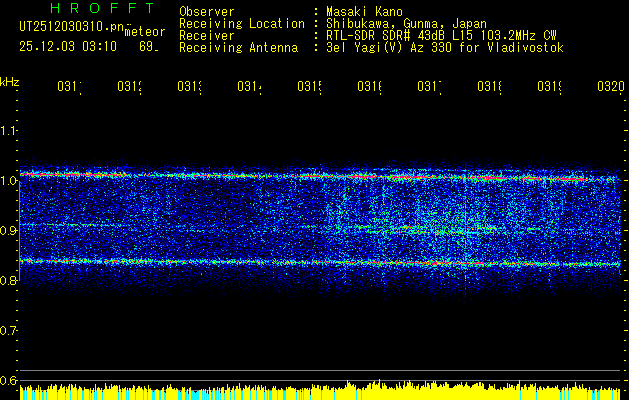
Task: Click the 0318 time marker
Action: point(489,87)
